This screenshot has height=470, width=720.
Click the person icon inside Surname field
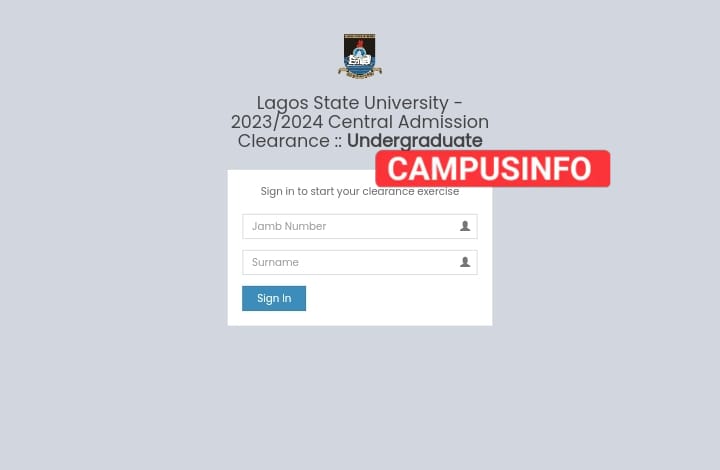[x=465, y=262]
